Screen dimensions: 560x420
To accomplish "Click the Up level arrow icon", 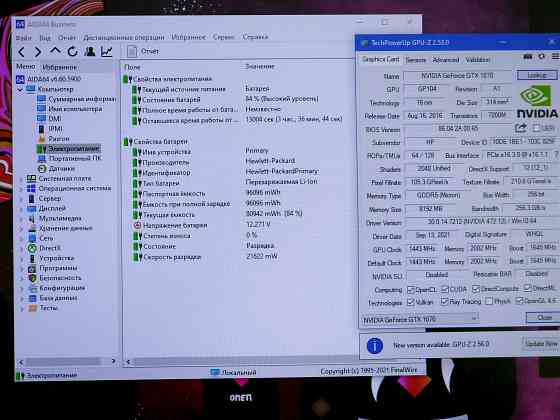I will pyautogui.click(x=55, y=51).
